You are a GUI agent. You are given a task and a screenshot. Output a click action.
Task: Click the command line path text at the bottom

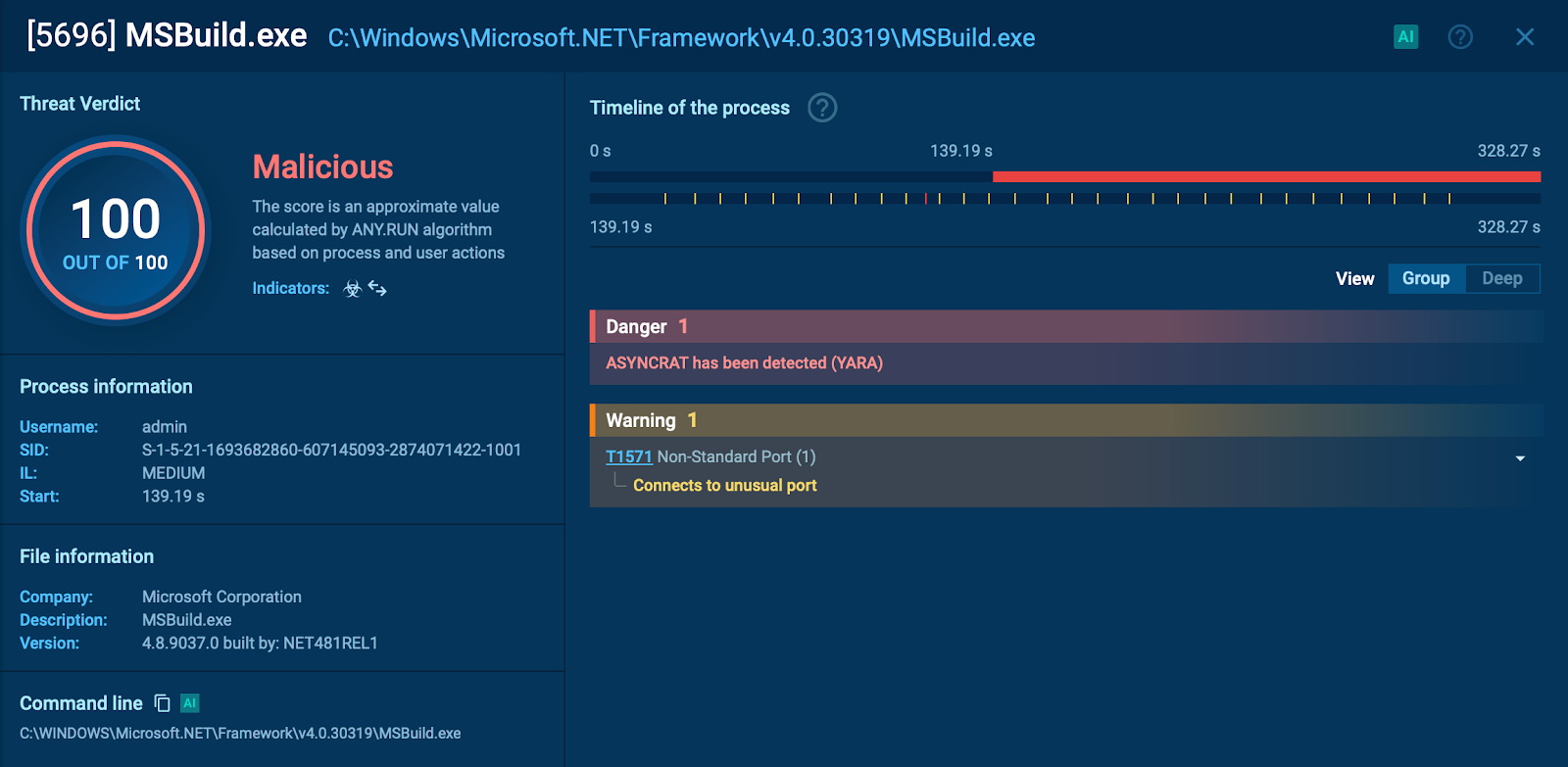pyautogui.click(x=240, y=734)
